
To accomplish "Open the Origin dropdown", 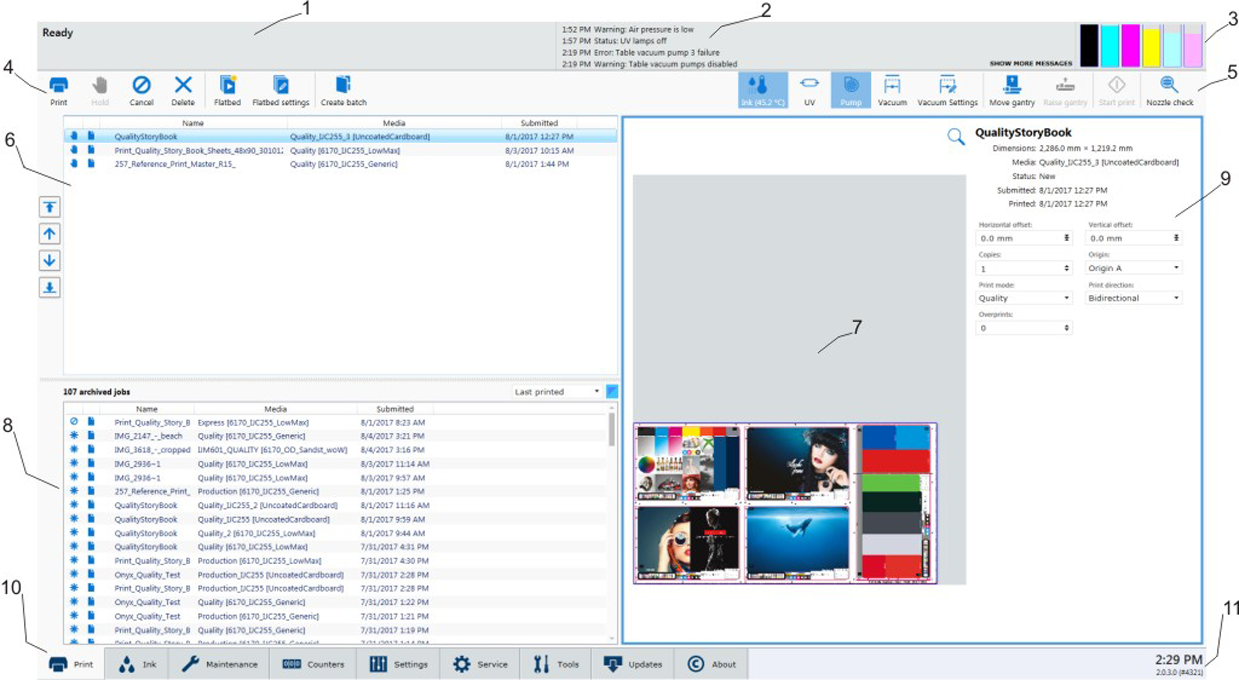I will (x=1135, y=268).
